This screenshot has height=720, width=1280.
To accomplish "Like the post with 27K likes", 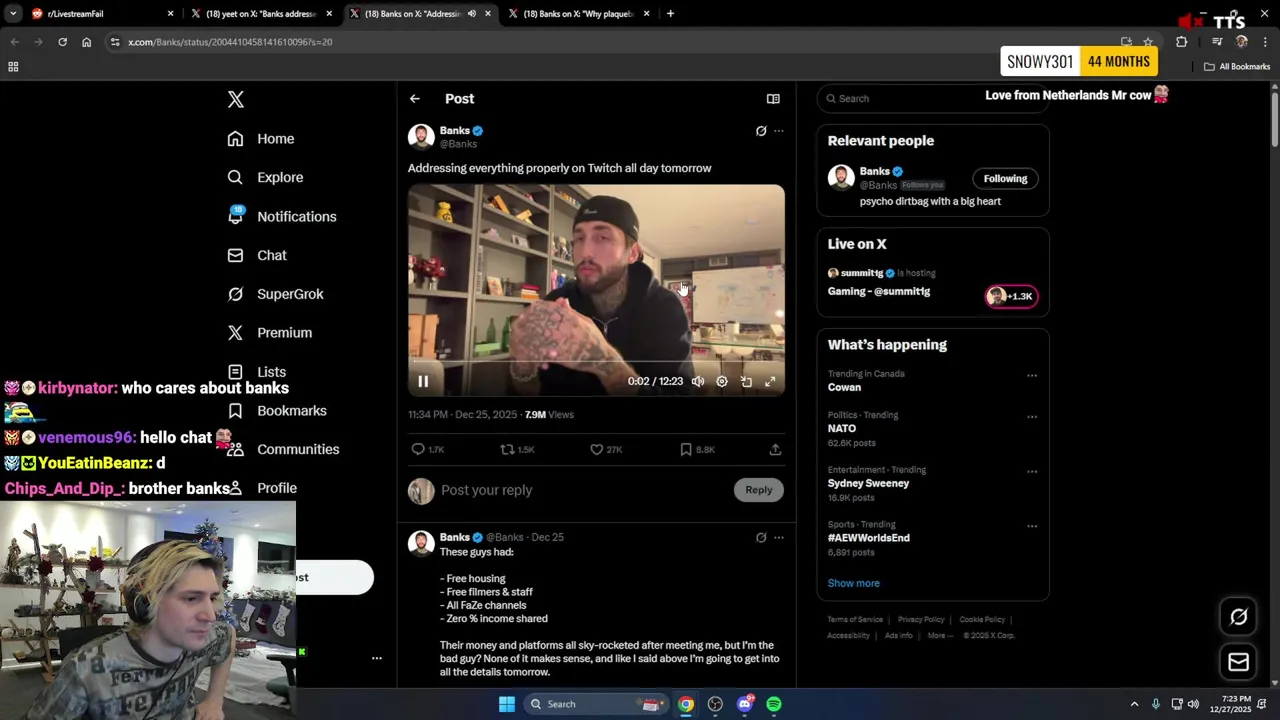I will tap(597, 450).
